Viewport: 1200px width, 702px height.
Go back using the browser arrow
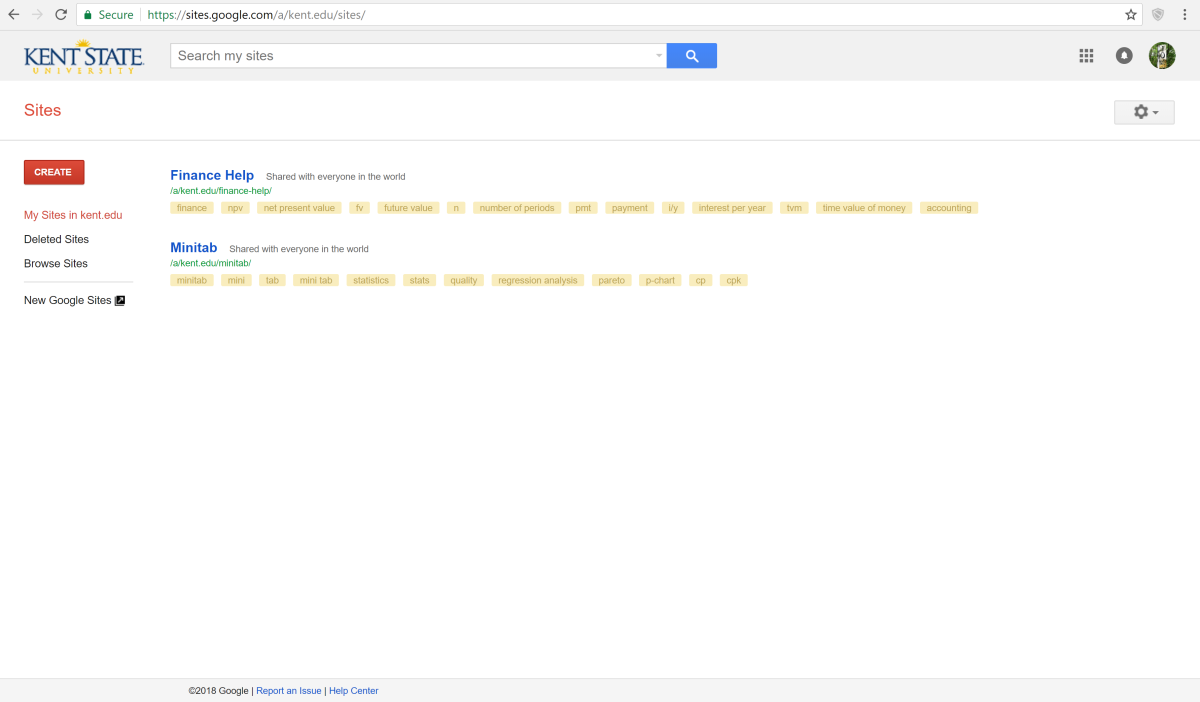pyautogui.click(x=14, y=15)
